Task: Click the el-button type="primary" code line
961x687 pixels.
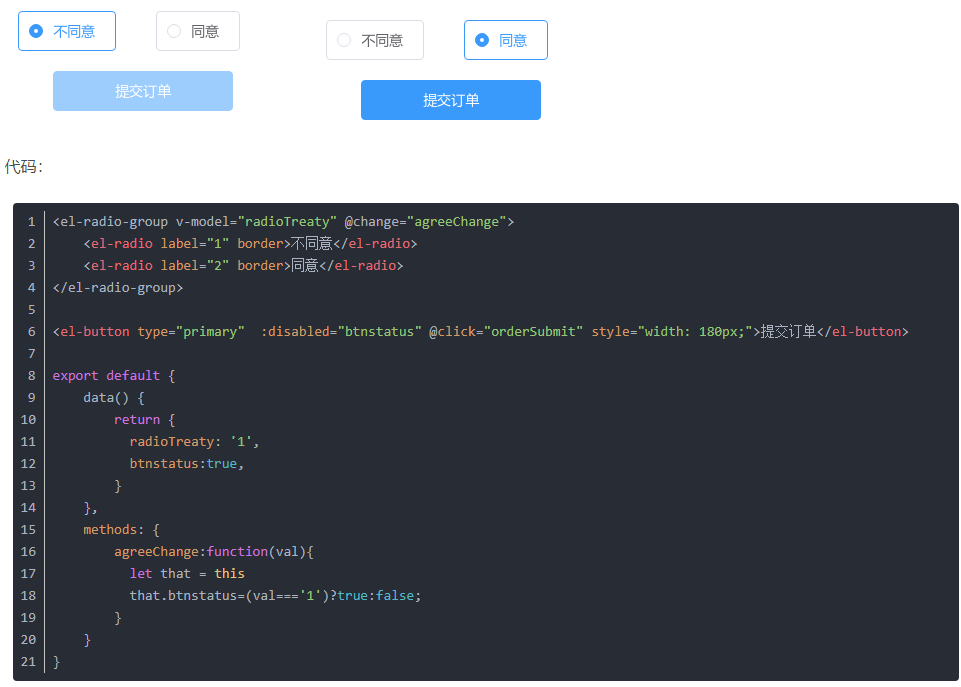Action: (x=480, y=332)
